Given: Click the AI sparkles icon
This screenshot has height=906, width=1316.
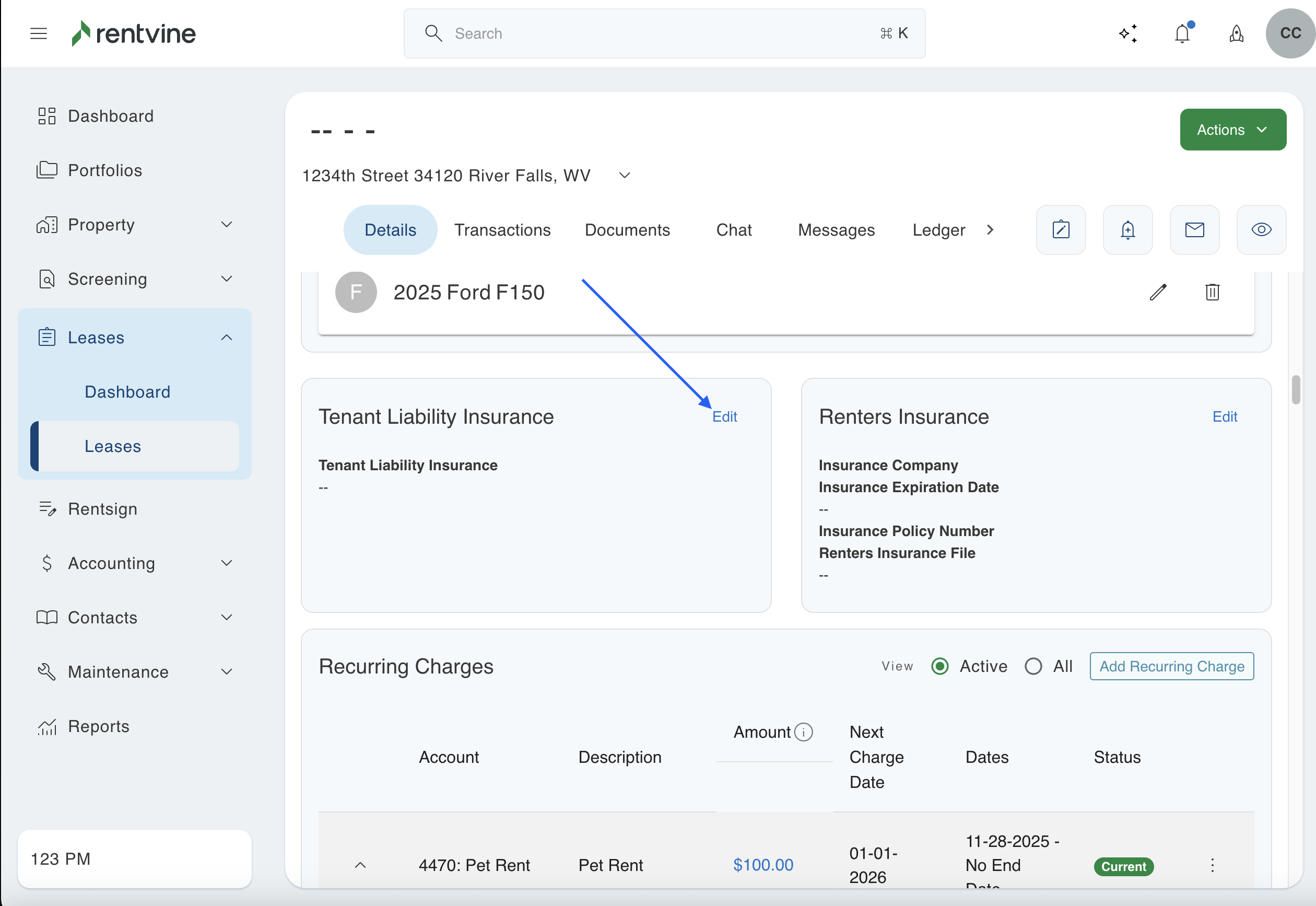Looking at the screenshot, I should pyautogui.click(x=1127, y=33).
